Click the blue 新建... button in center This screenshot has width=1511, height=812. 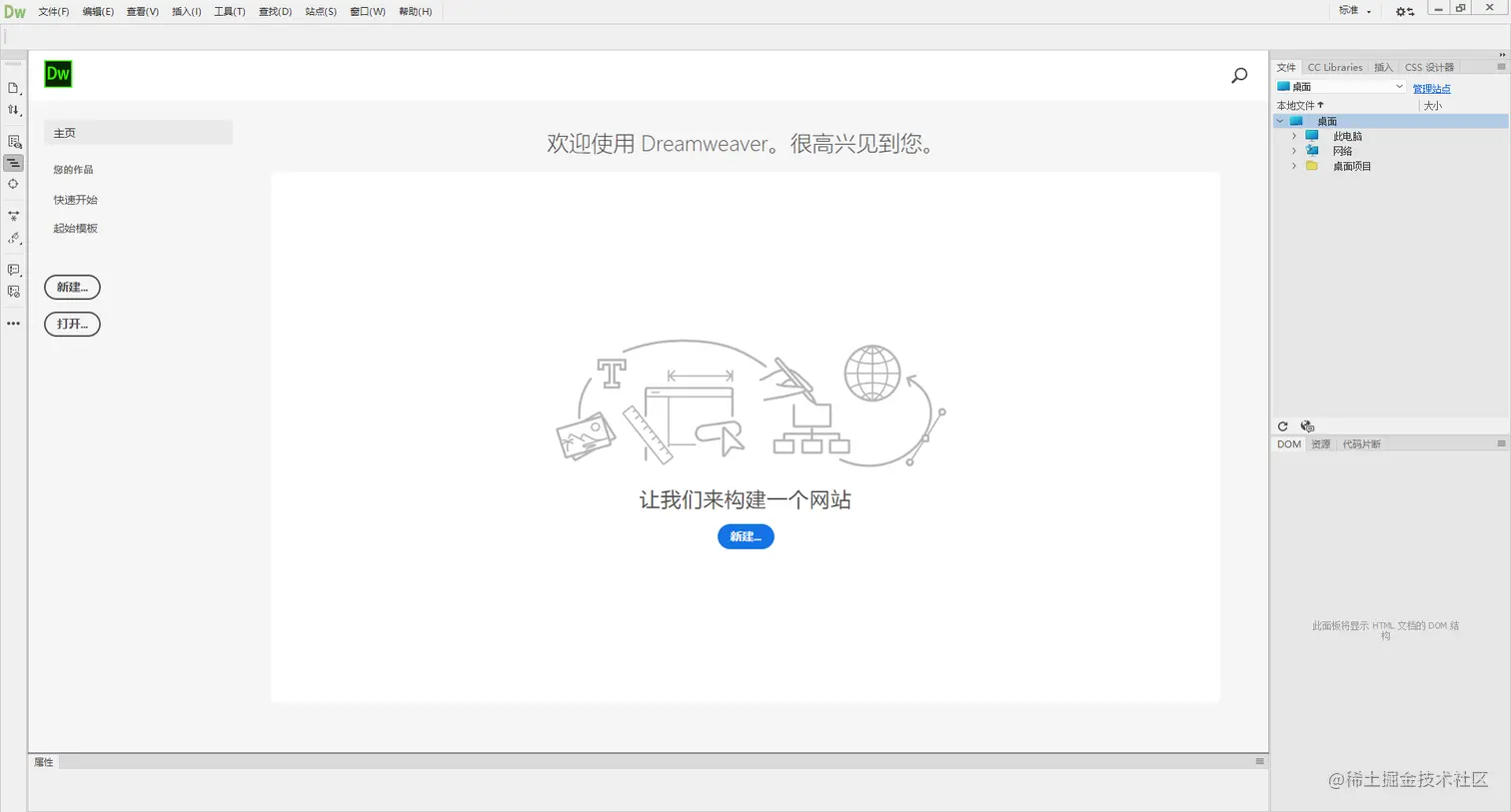point(746,536)
